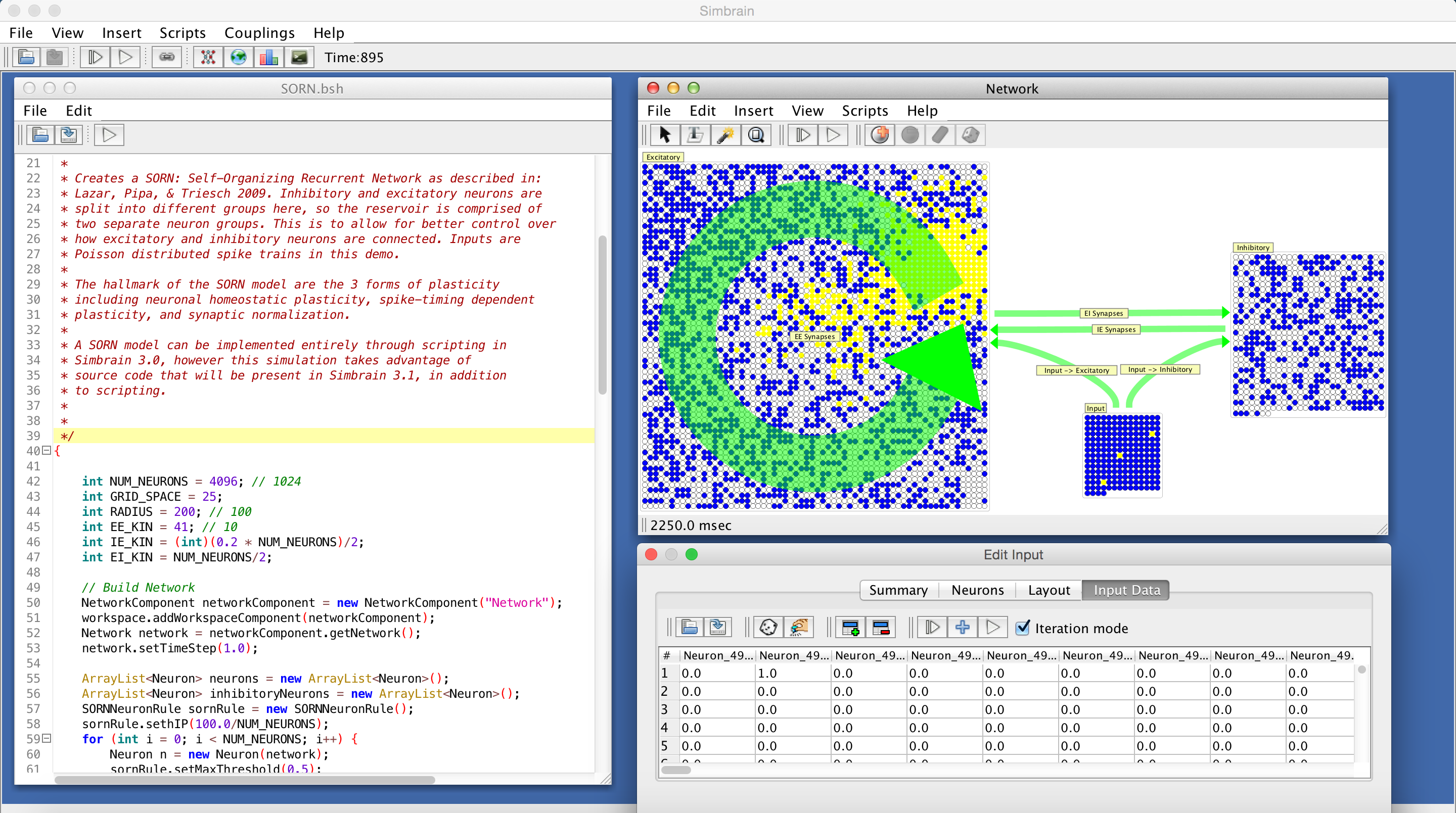The image size is (1456, 813).
Task: Open the Network window Insert menu
Action: click(753, 111)
